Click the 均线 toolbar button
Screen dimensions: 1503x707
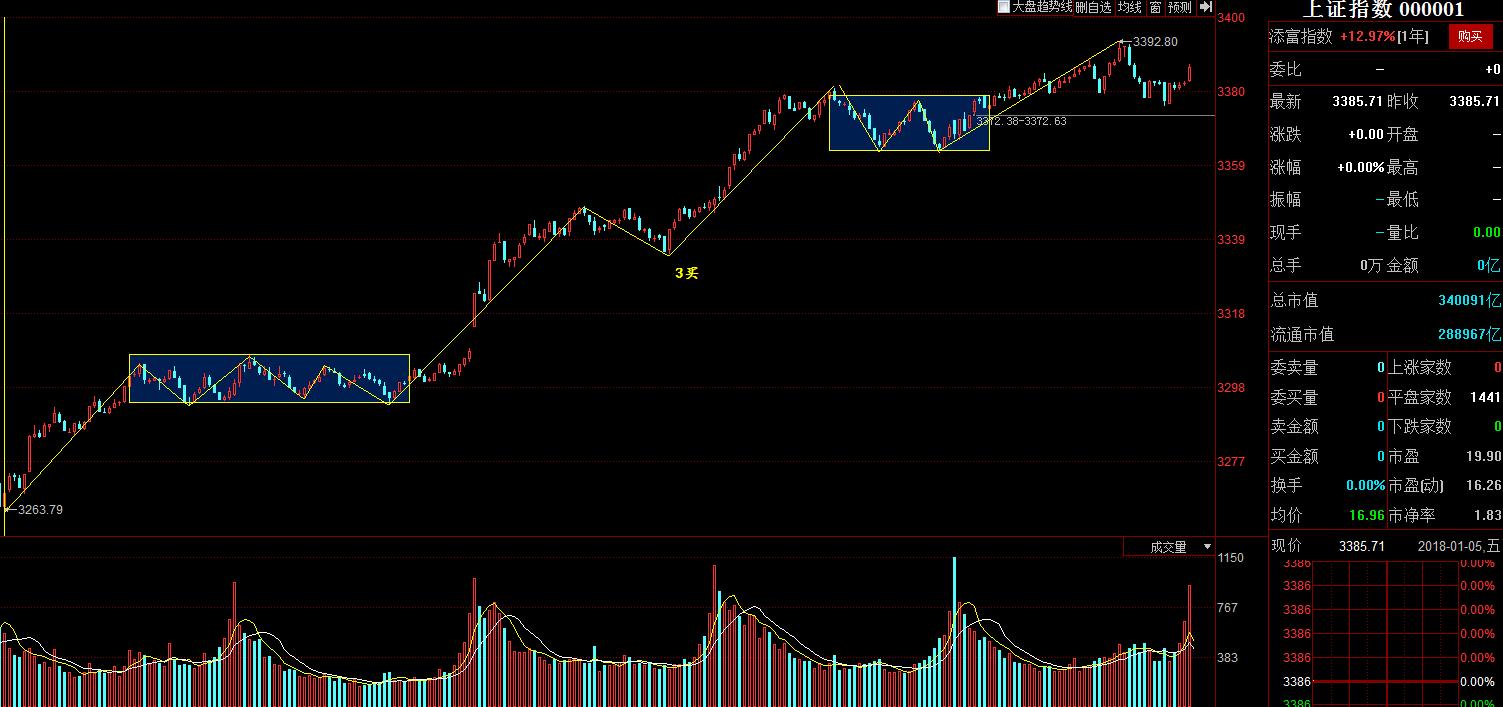coord(1130,7)
